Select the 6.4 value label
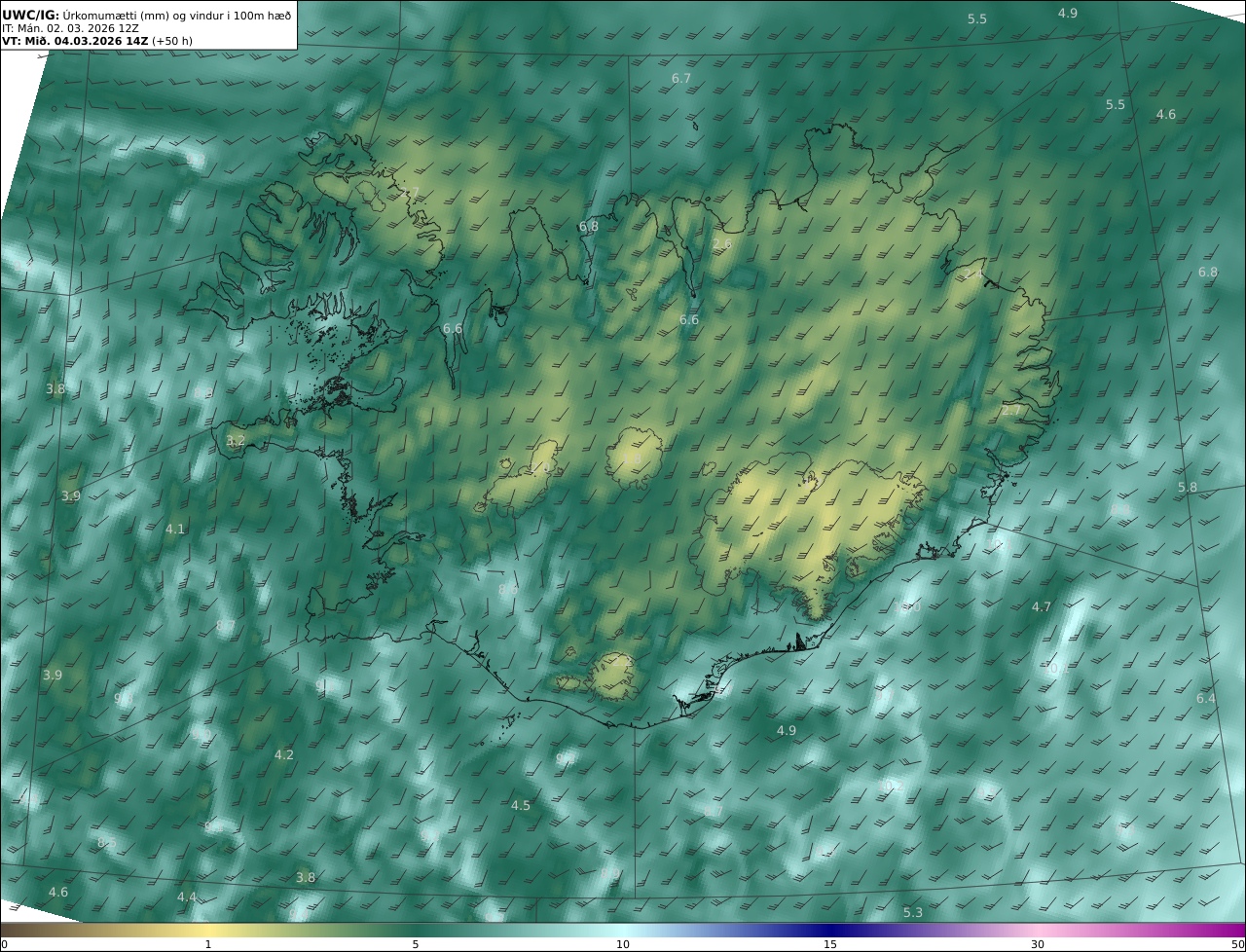Screen dimensions: 1246x952 coord(1206,698)
